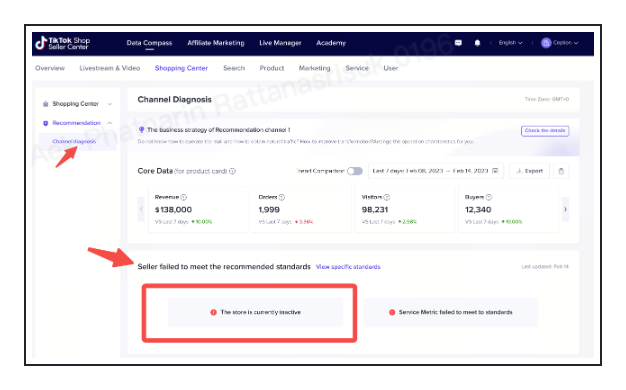Click Seller failed to meet recommended standards text
Image resolution: width=626 pixels, height=390 pixels.
coord(224,267)
